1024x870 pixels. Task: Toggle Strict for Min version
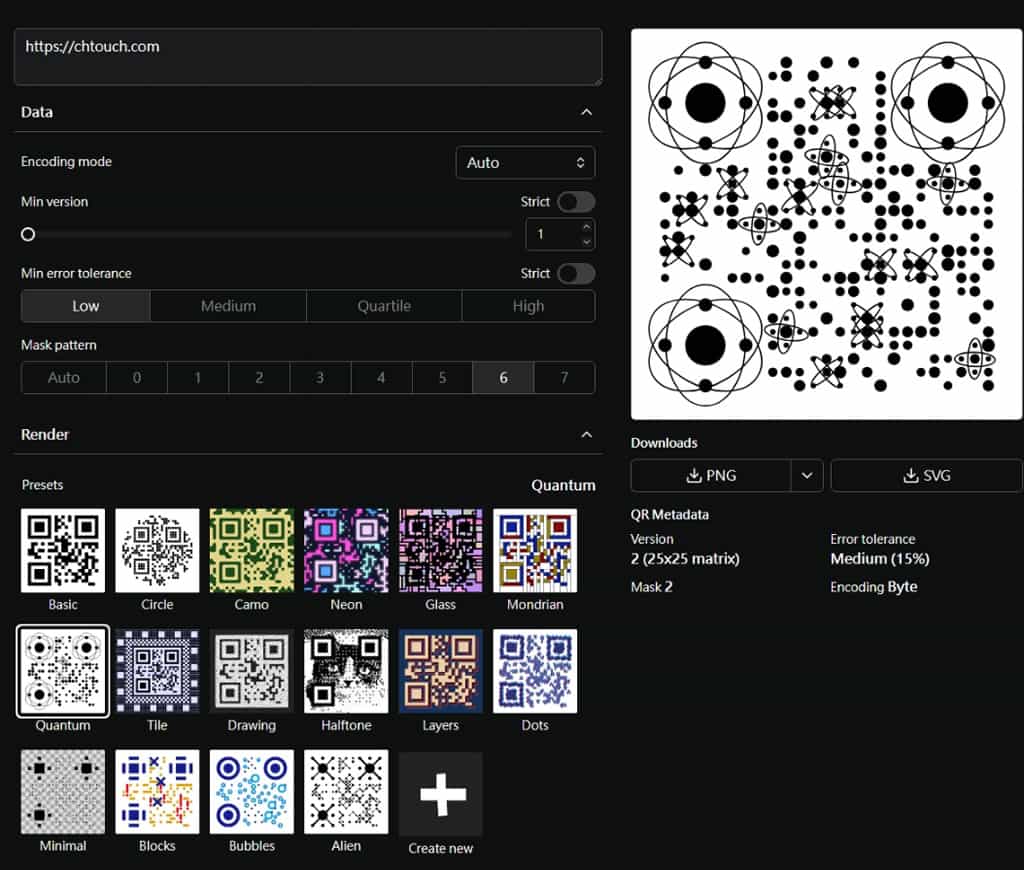(576, 202)
